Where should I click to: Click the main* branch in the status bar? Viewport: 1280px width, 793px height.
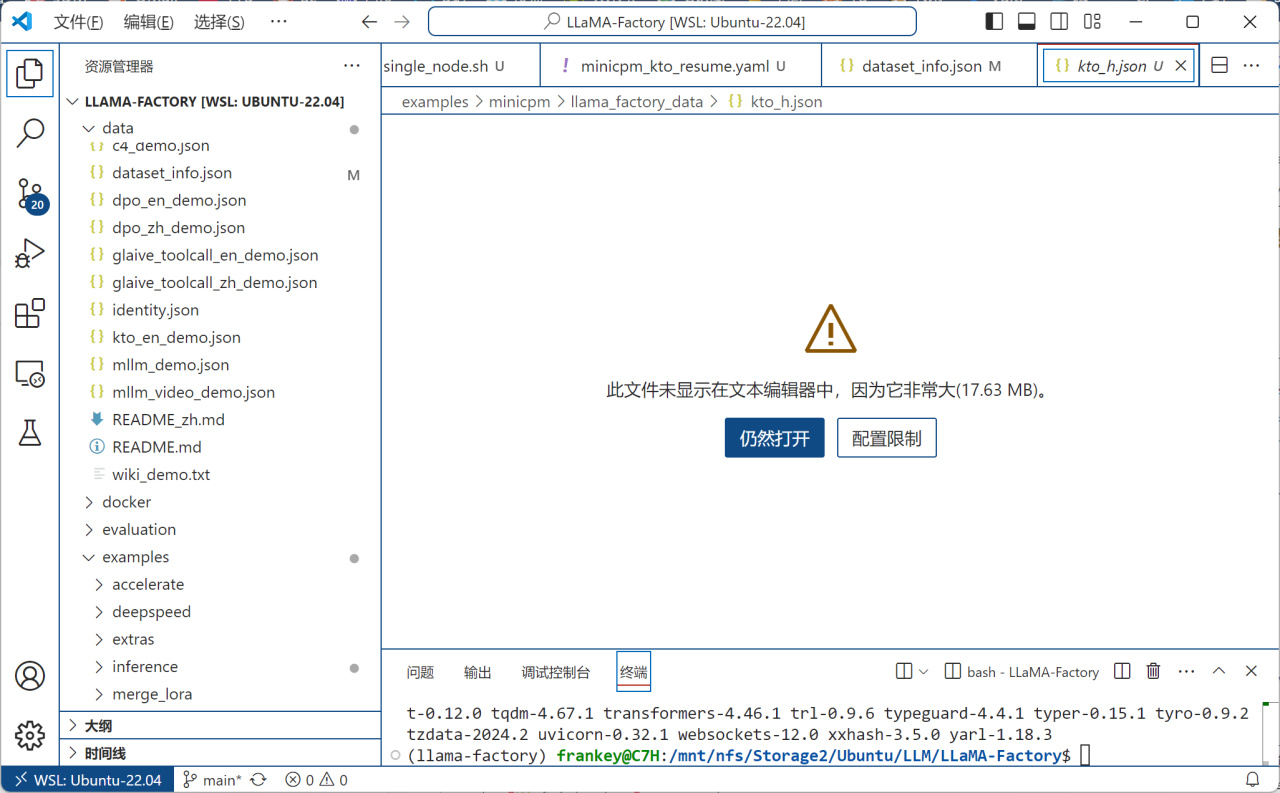(x=212, y=780)
